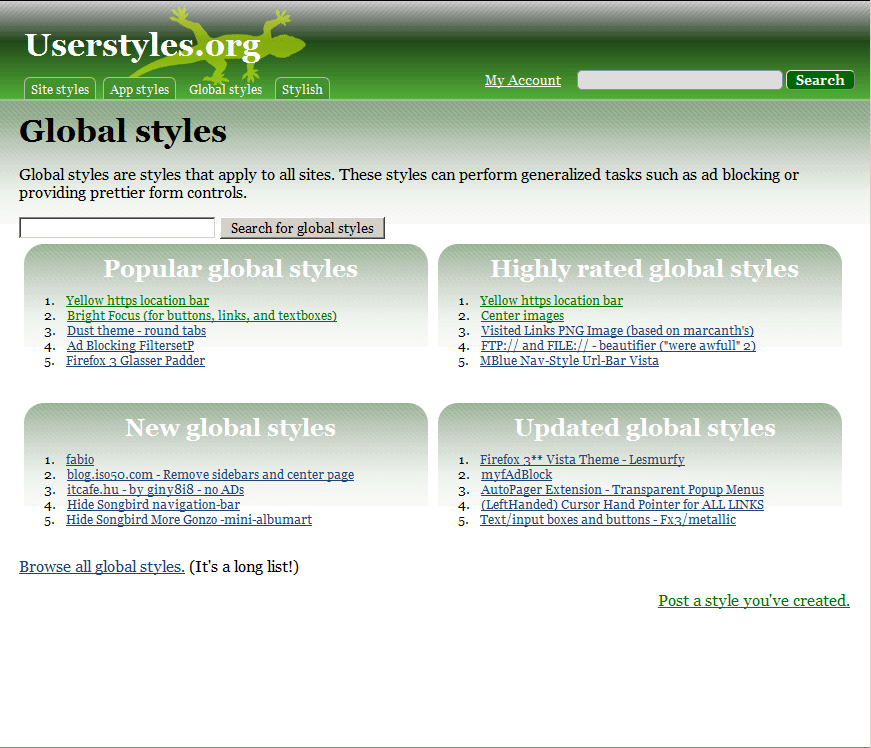The height and width of the screenshot is (748, 871).
Task: Open MBlue Nav-Style Url-Bar Vista
Action: pos(569,360)
